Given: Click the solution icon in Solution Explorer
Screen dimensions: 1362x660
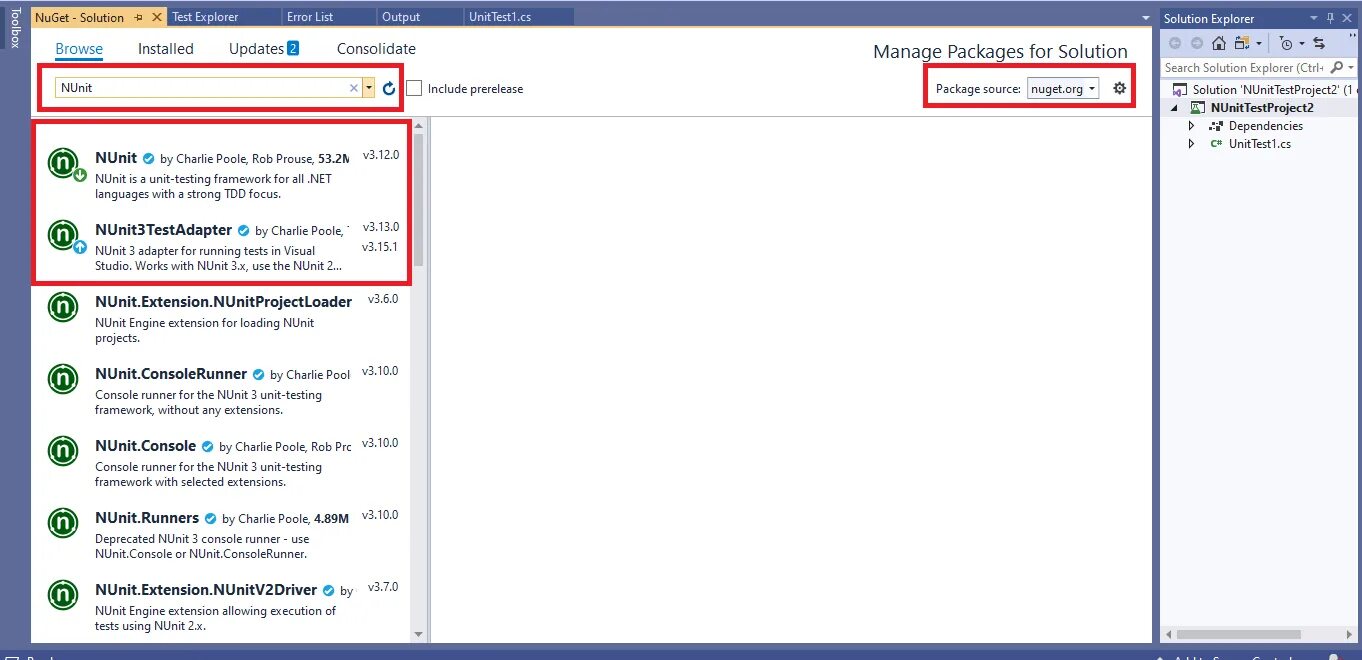Looking at the screenshot, I should click(1181, 90).
